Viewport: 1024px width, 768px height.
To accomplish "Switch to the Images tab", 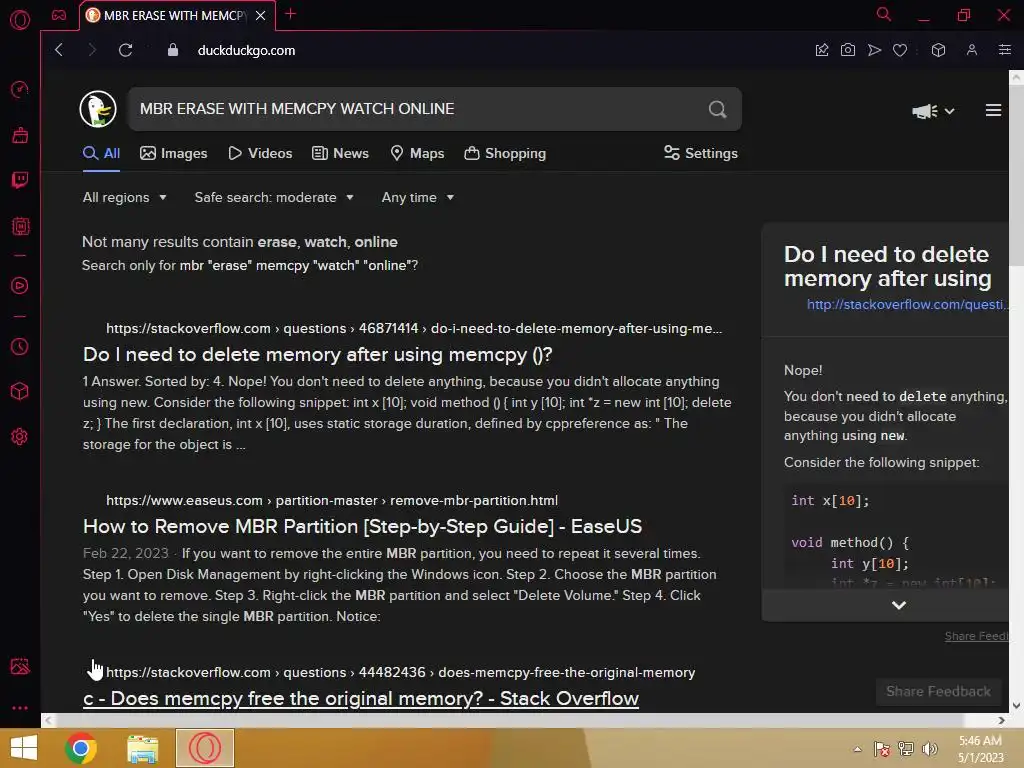I will tap(174, 153).
